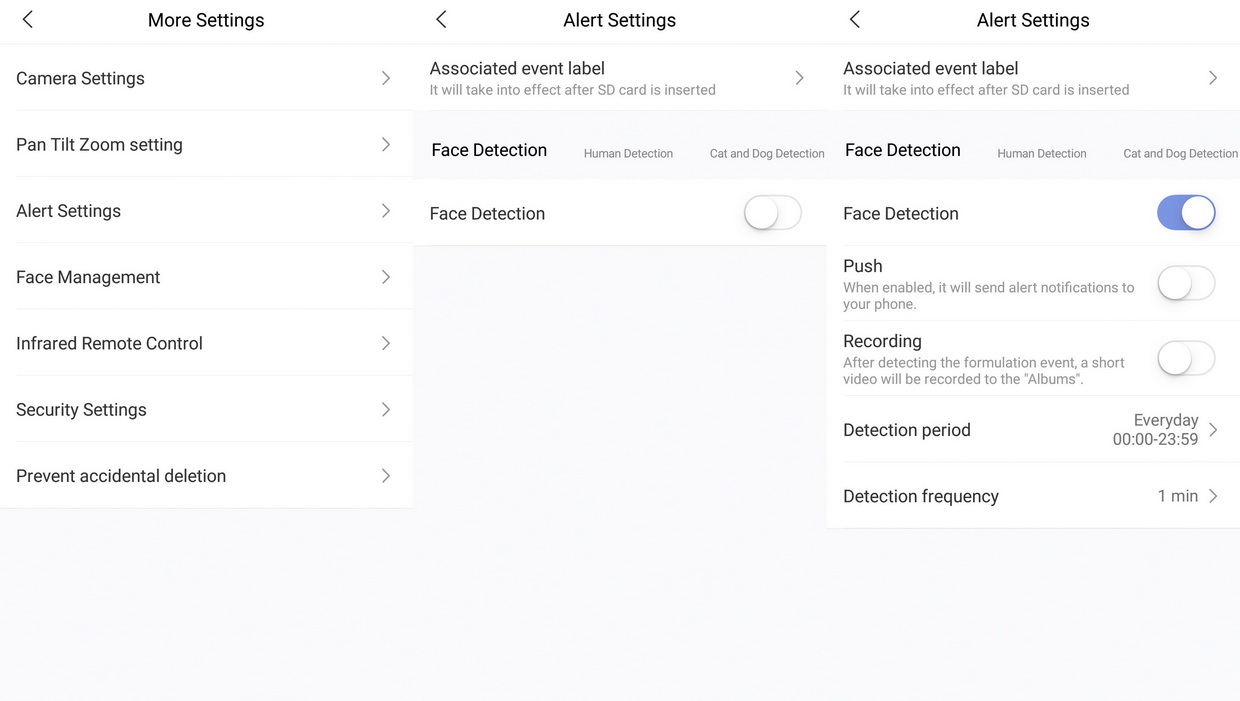Turn off the enabled Face Detection toggle
The image size is (1240, 701).
[x=1185, y=213]
